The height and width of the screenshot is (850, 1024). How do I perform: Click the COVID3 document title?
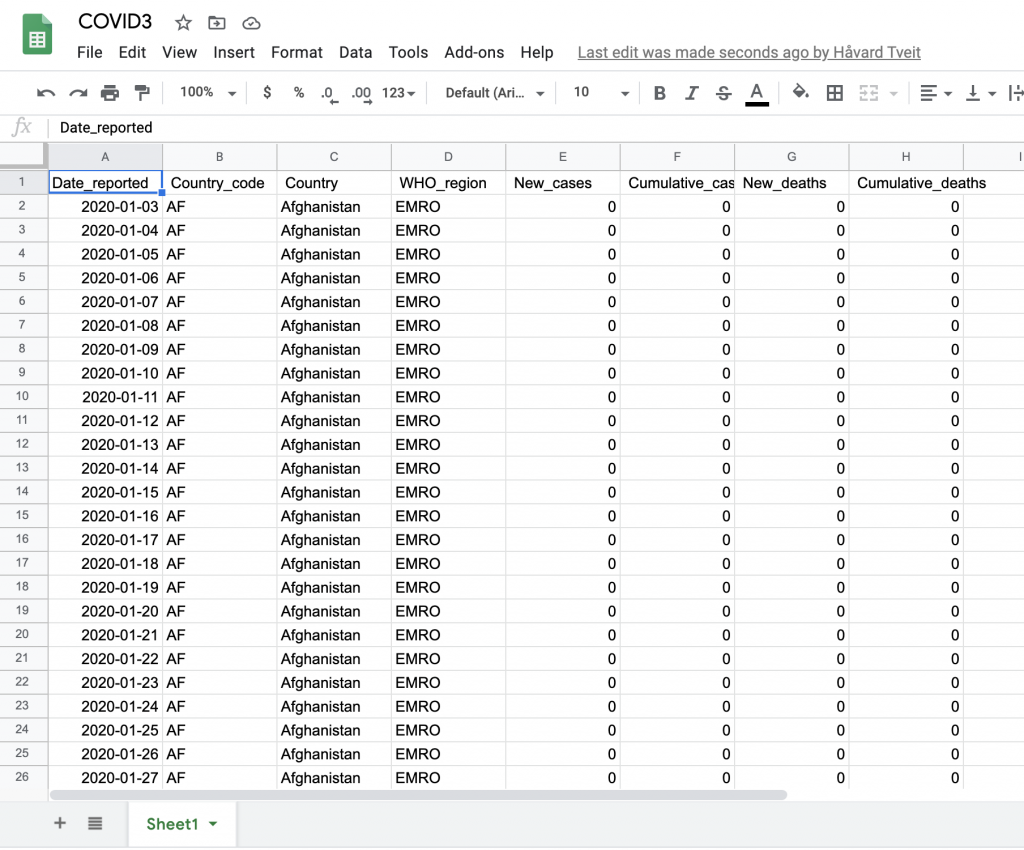(x=115, y=22)
